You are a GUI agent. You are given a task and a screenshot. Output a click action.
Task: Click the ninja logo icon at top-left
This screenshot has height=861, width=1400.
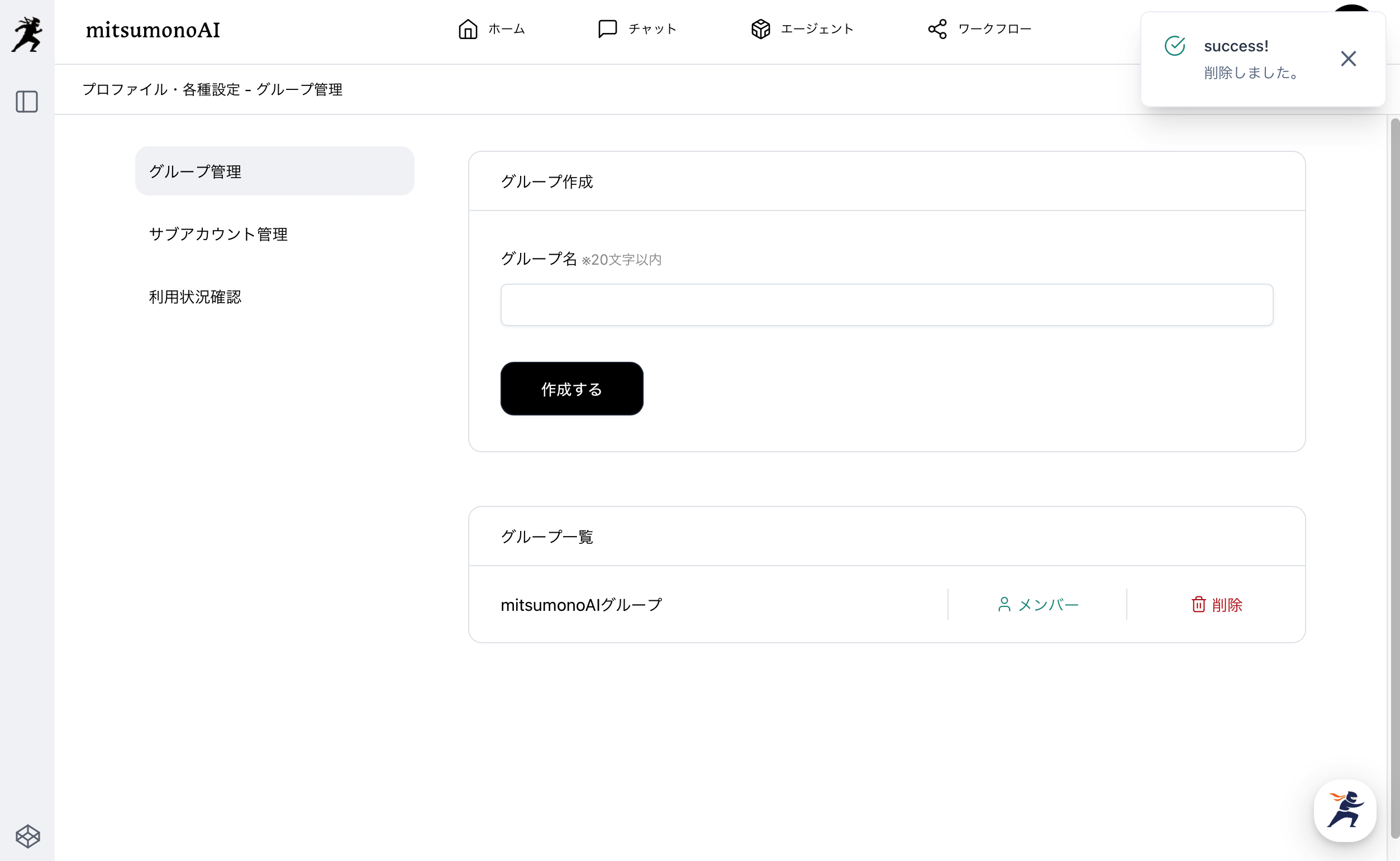click(x=27, y=34)
